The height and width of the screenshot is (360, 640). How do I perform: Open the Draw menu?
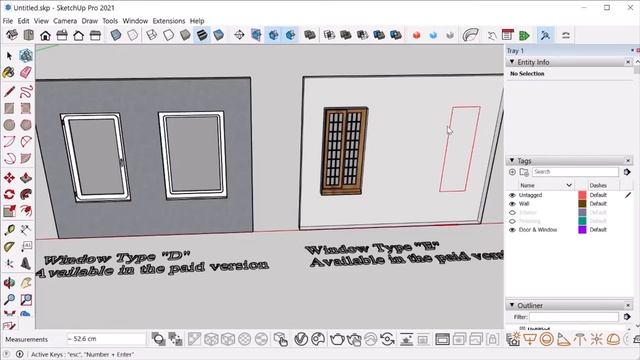click(89, 21)
